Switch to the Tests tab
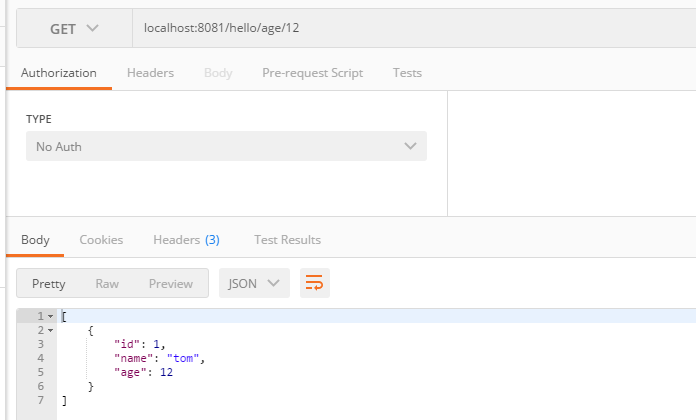 [x=407, y=73]
